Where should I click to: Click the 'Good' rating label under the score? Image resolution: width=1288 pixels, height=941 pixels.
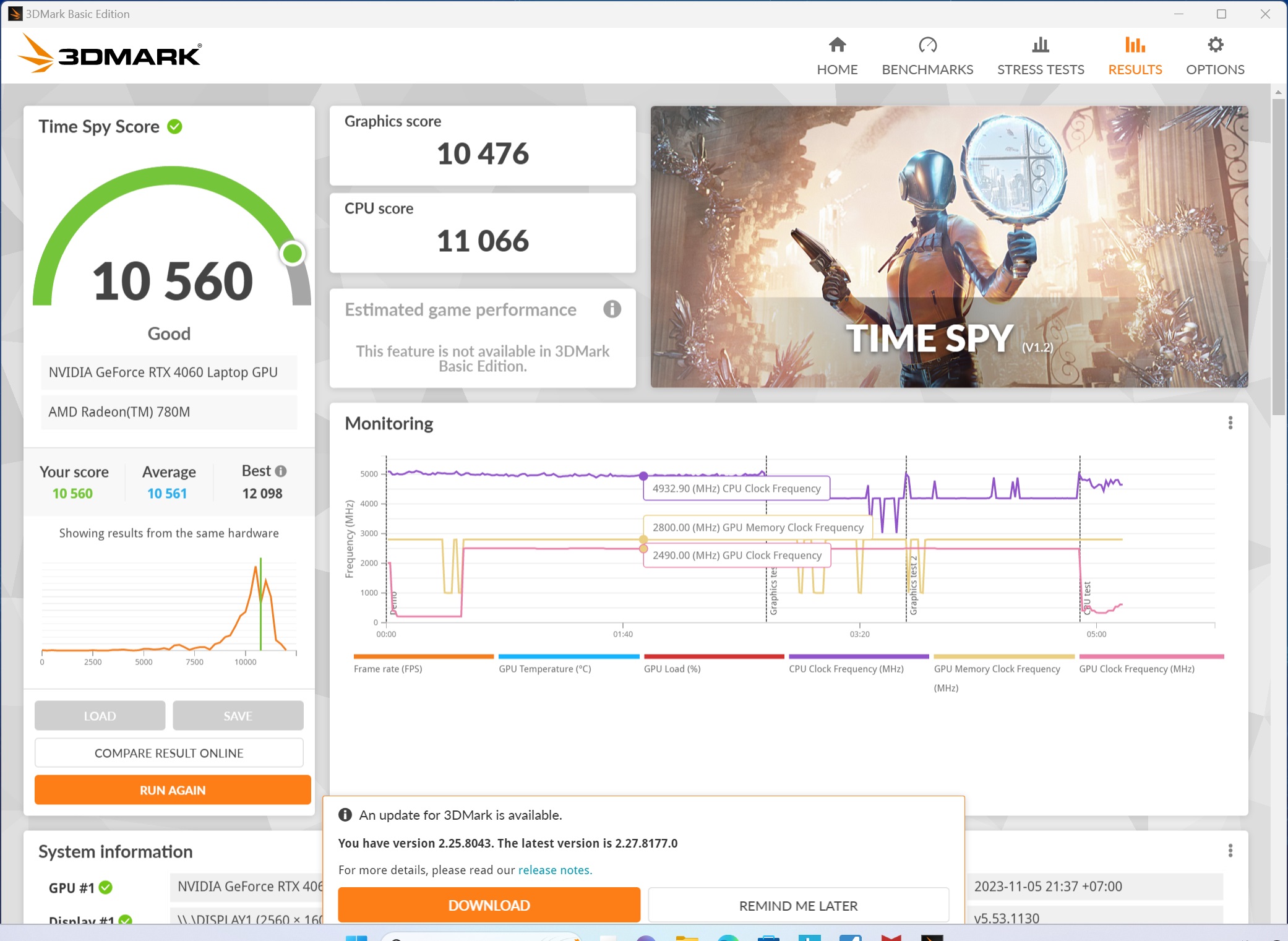(x=169, y=333)
